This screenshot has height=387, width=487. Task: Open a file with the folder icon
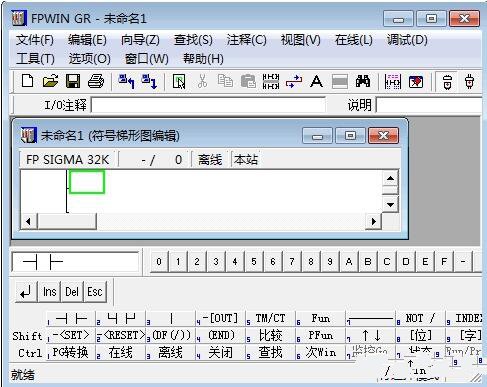(50, 81)
